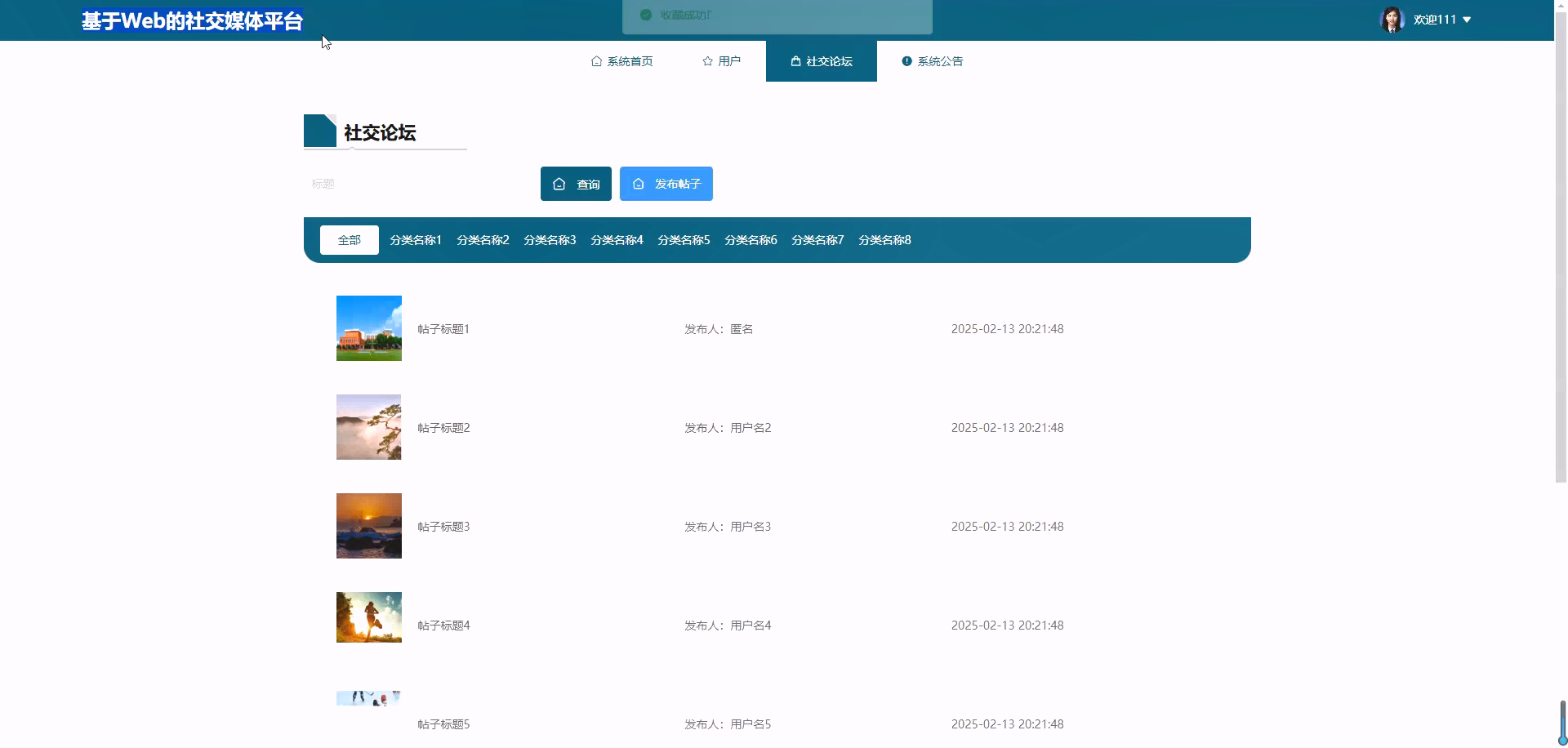Click the site title 基于Web的社交媒体平台
1568x748 pixels.
click(x=192, y=20)
